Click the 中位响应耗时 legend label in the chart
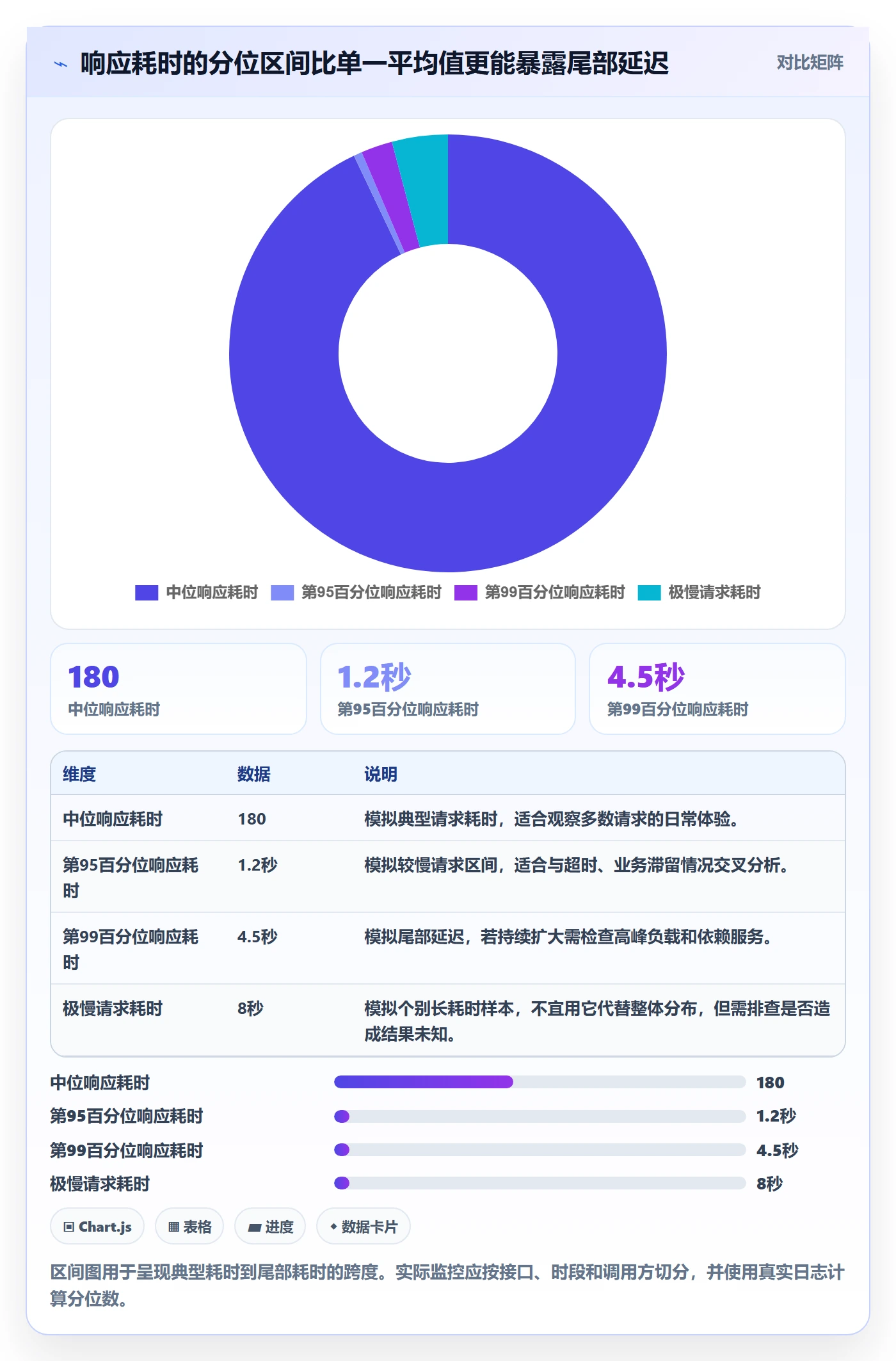This screenshot has width=896, height=1361. pyautogui.click(x=212, y=593)
